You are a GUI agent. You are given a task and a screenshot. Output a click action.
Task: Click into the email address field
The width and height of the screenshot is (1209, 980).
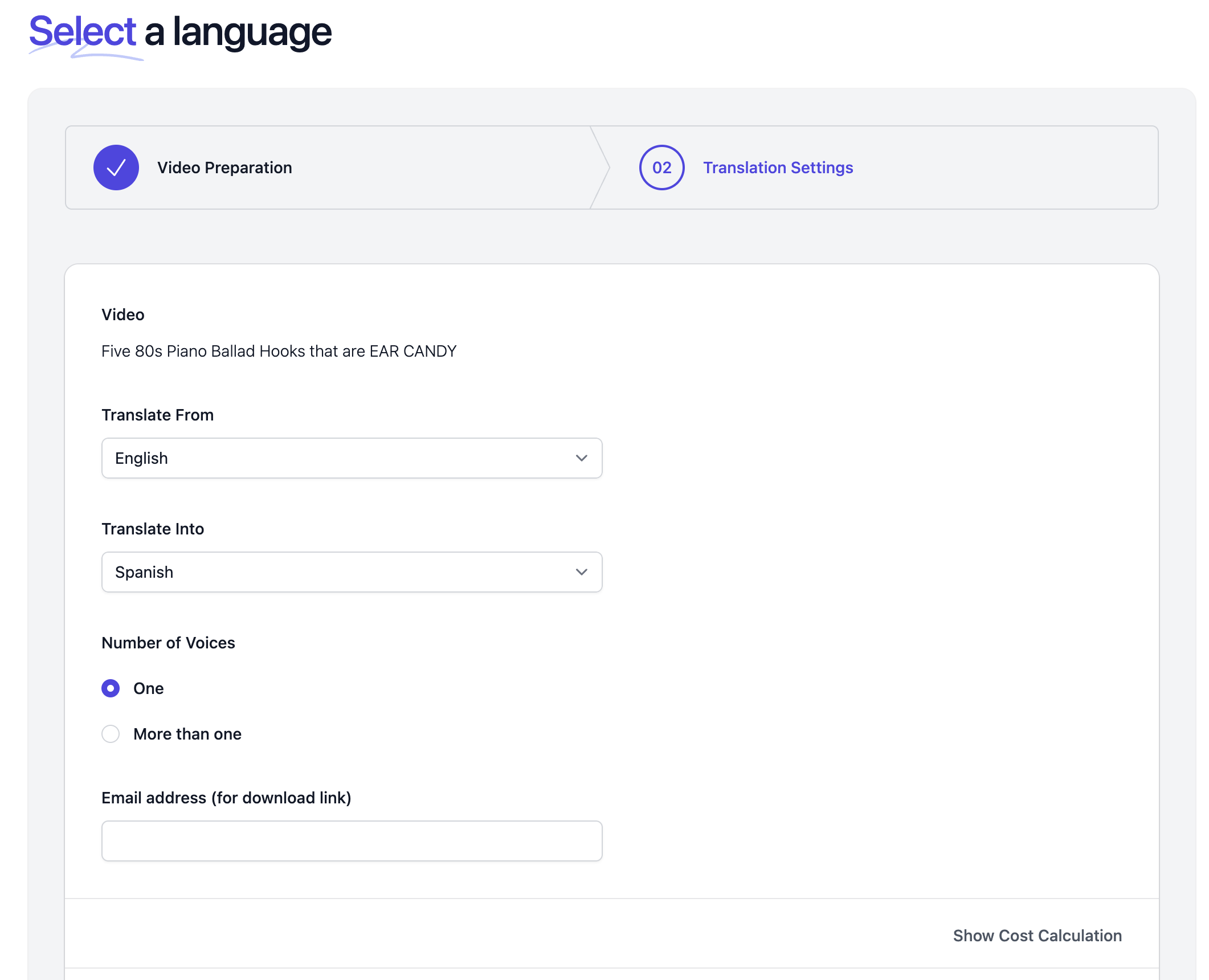point(351,841)
